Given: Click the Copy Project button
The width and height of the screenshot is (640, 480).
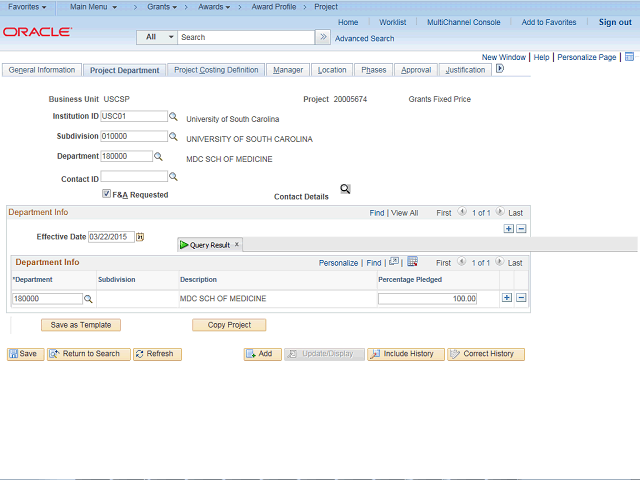Looking at the screenshot, I should 229,325.
